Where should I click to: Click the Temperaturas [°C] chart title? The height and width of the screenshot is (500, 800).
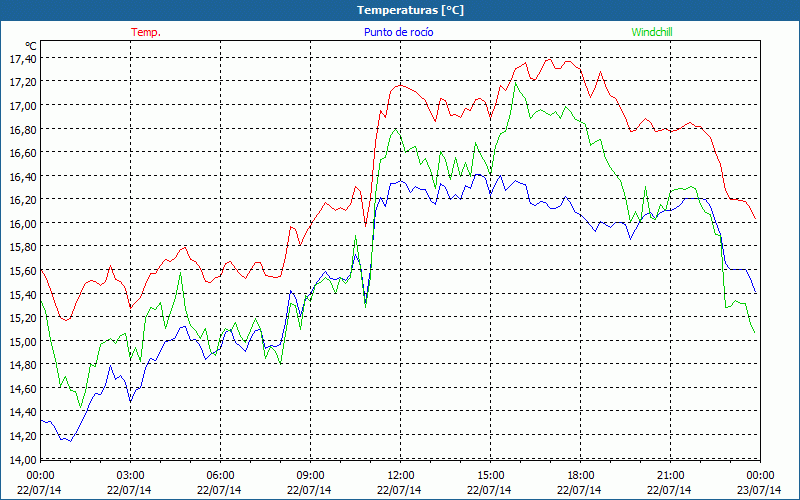[410, 10]
